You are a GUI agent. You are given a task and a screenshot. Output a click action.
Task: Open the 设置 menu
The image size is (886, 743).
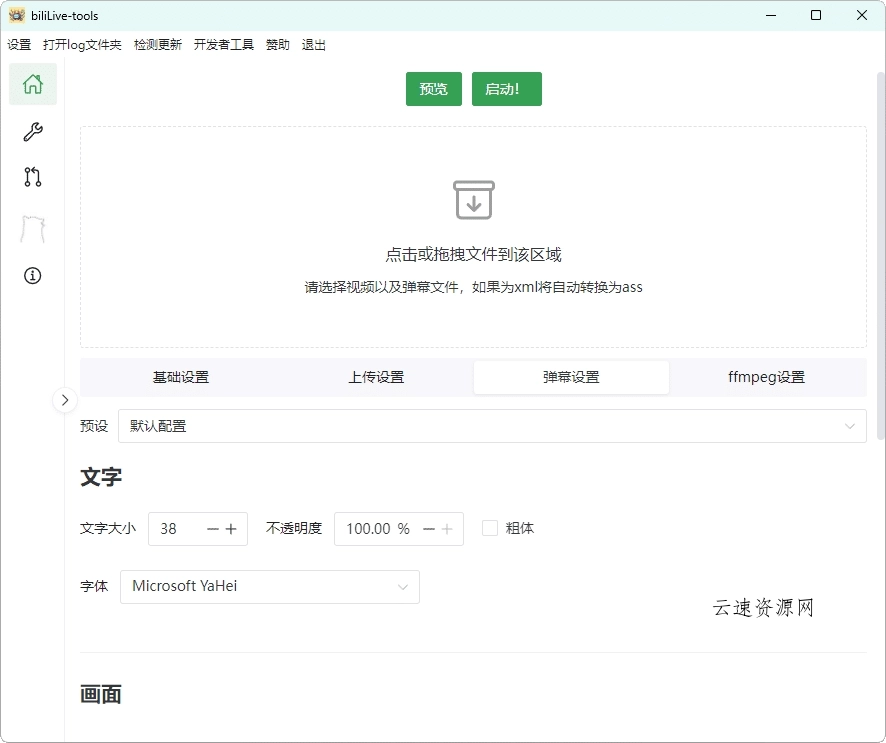(19, 44)
